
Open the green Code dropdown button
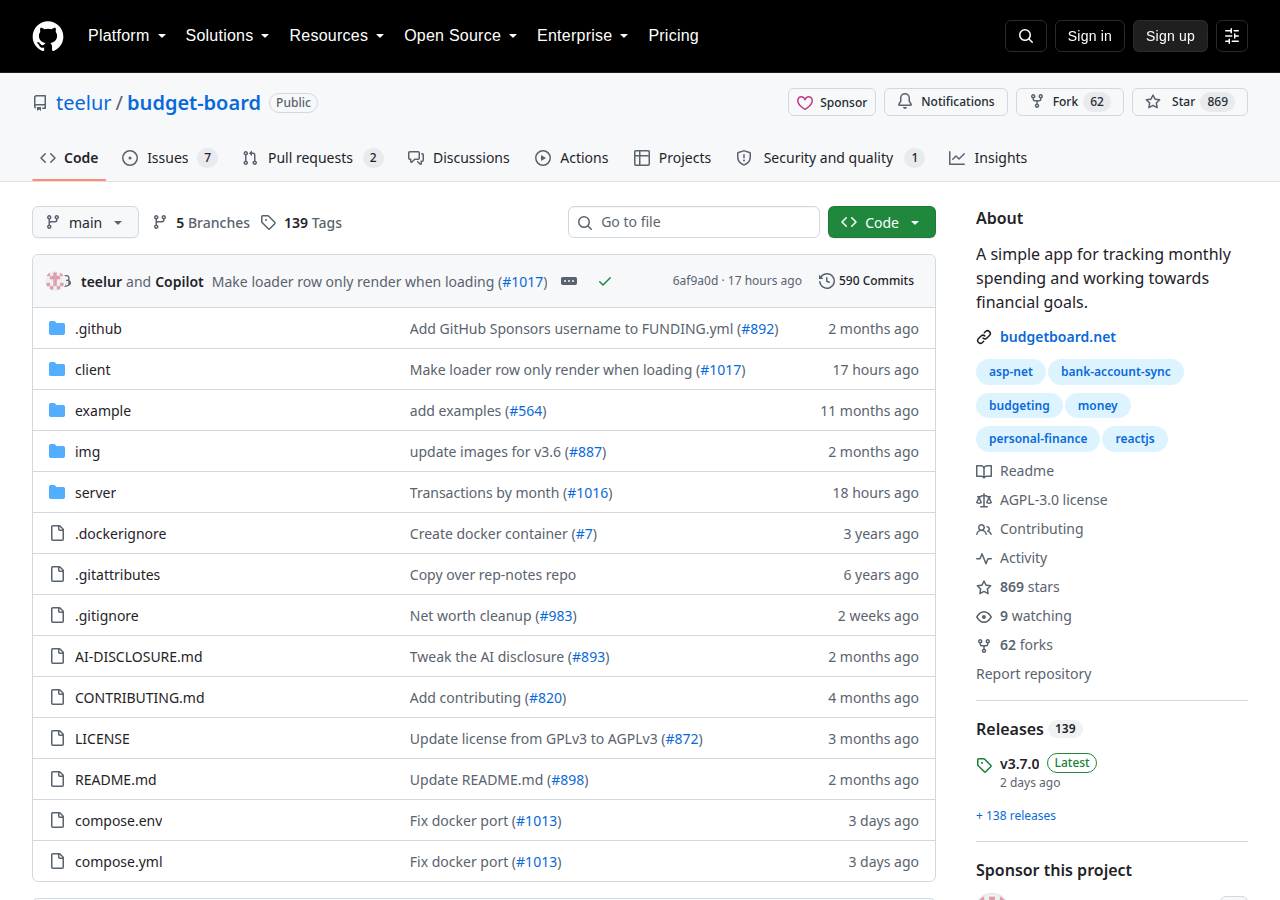(x=882, y=222)
